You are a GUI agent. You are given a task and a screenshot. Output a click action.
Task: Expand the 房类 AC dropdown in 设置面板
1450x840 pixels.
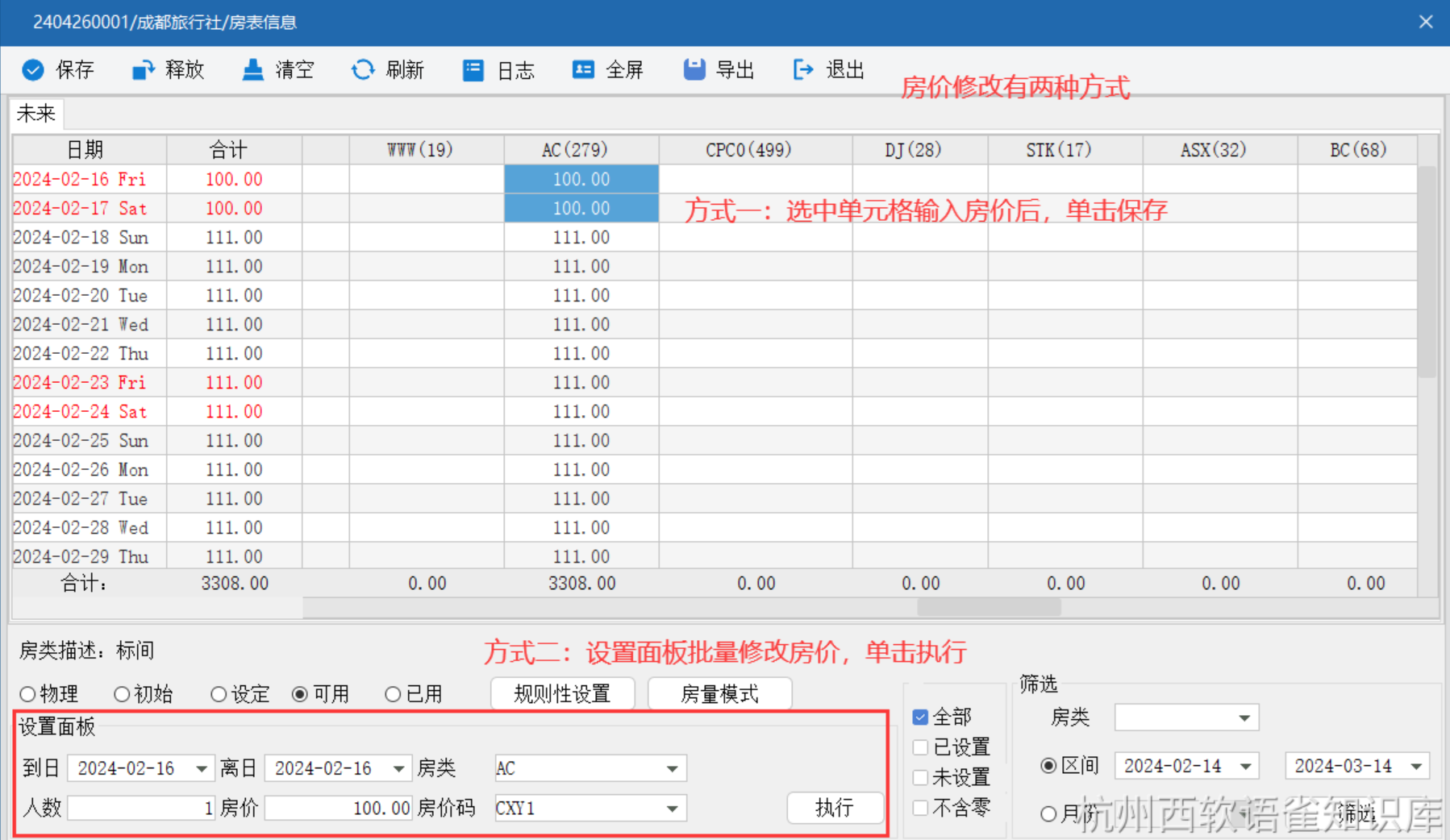[673, 769]
